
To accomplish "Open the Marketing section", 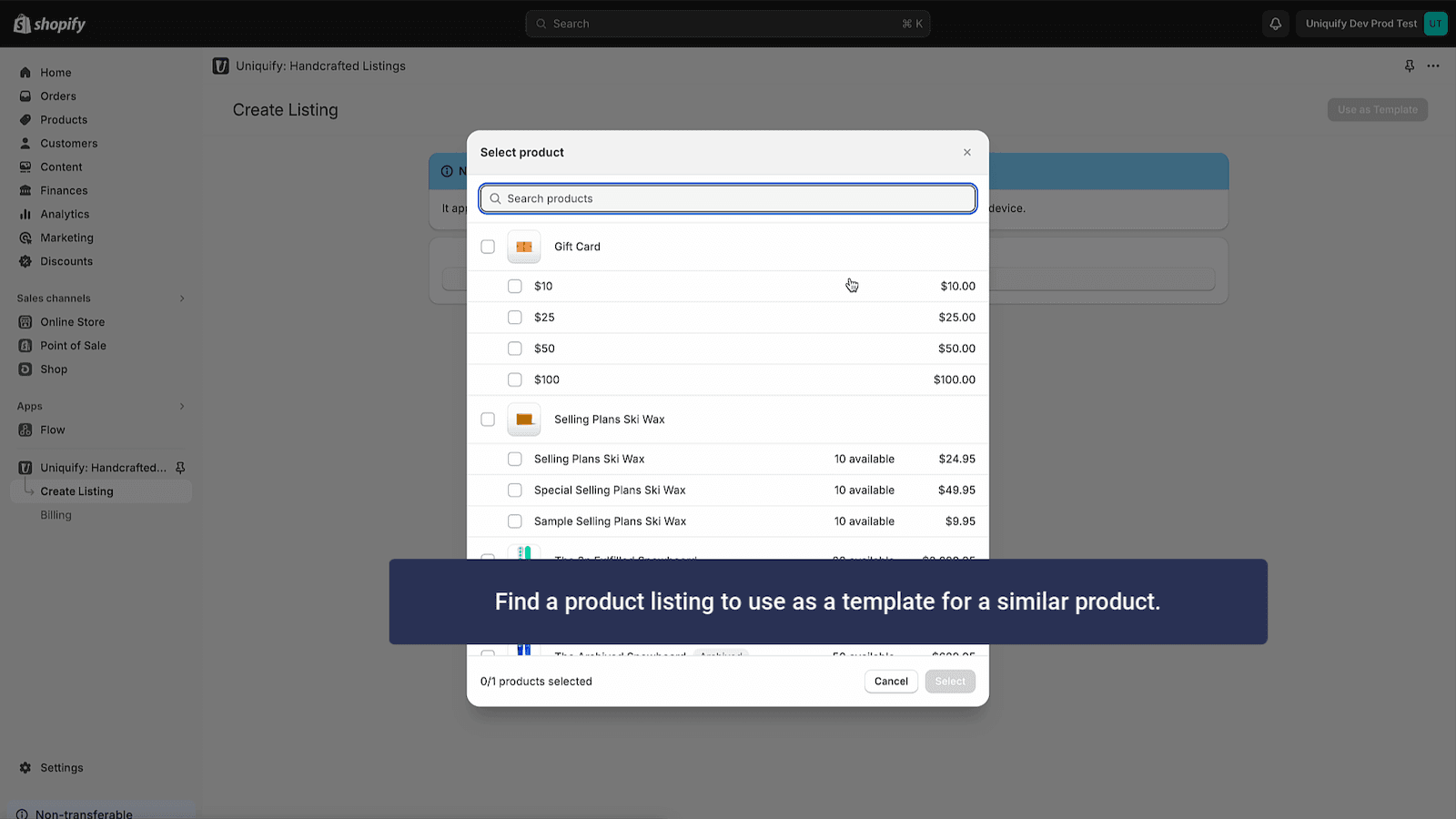I will click(x=66, y=238).
